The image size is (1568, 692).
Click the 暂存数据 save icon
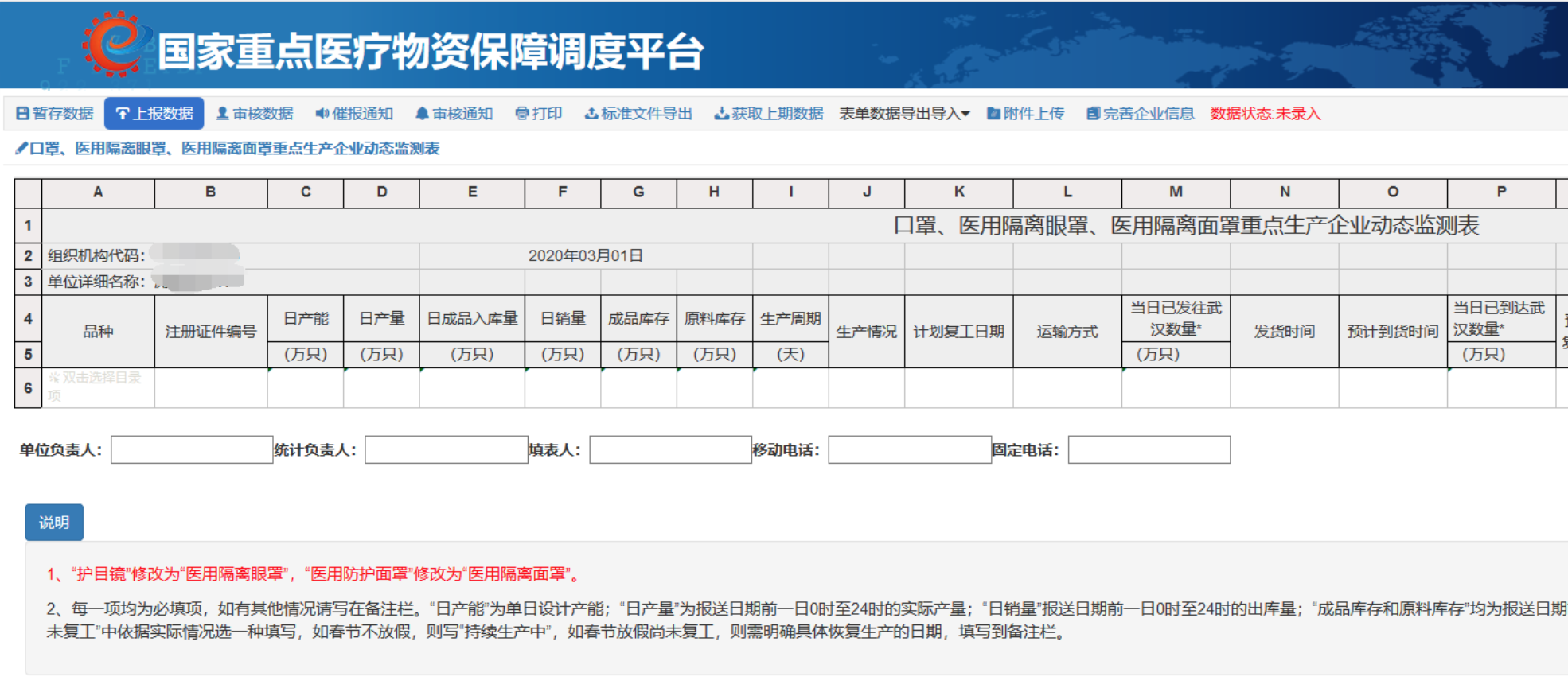(x=23, y=114)
